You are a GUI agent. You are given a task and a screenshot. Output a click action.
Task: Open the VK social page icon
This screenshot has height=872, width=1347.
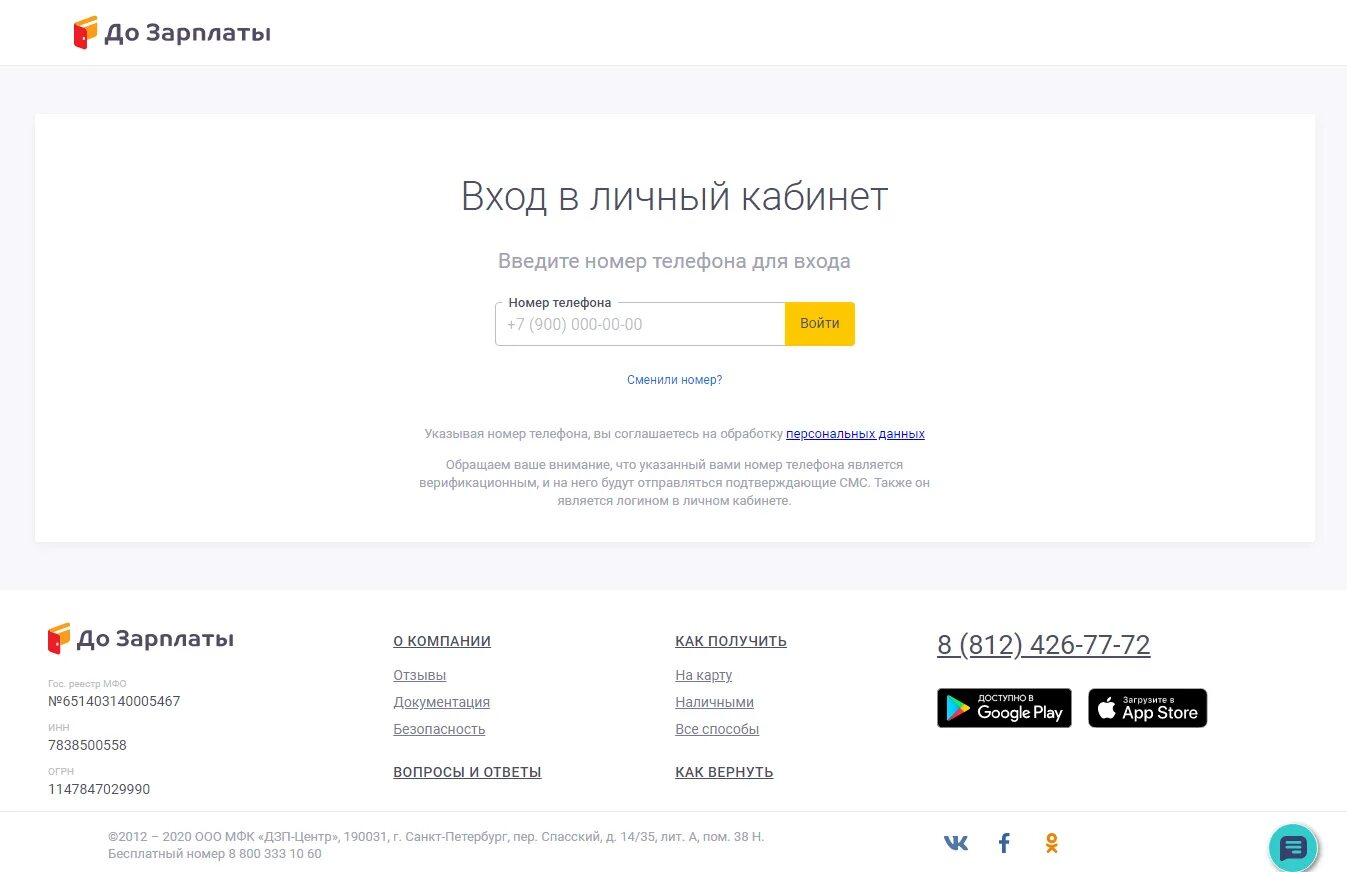[x=956, y=843]
